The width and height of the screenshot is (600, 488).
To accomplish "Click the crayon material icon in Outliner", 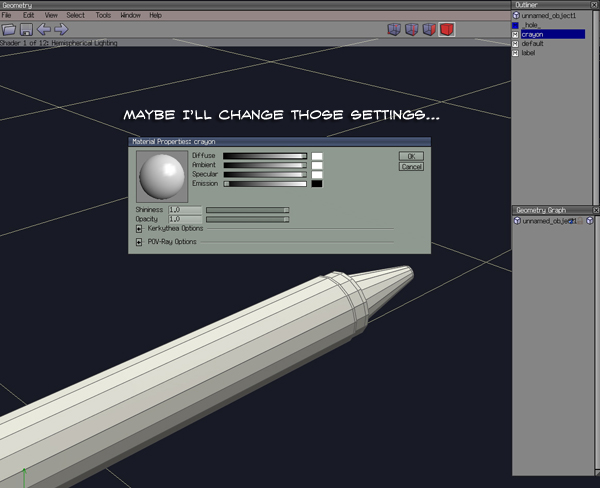I will 515,34.
